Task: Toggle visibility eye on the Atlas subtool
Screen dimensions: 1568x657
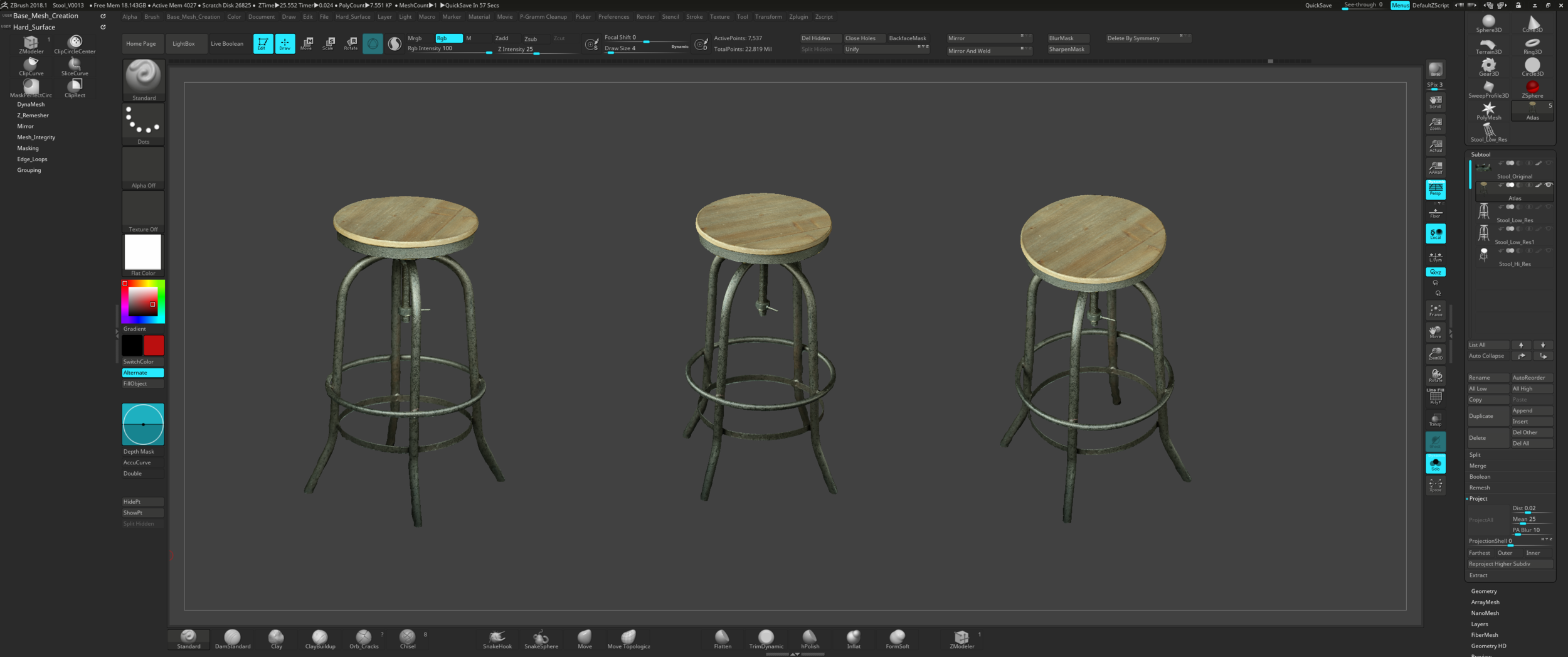Action: pyautogui.click(x=1549, y=185)
